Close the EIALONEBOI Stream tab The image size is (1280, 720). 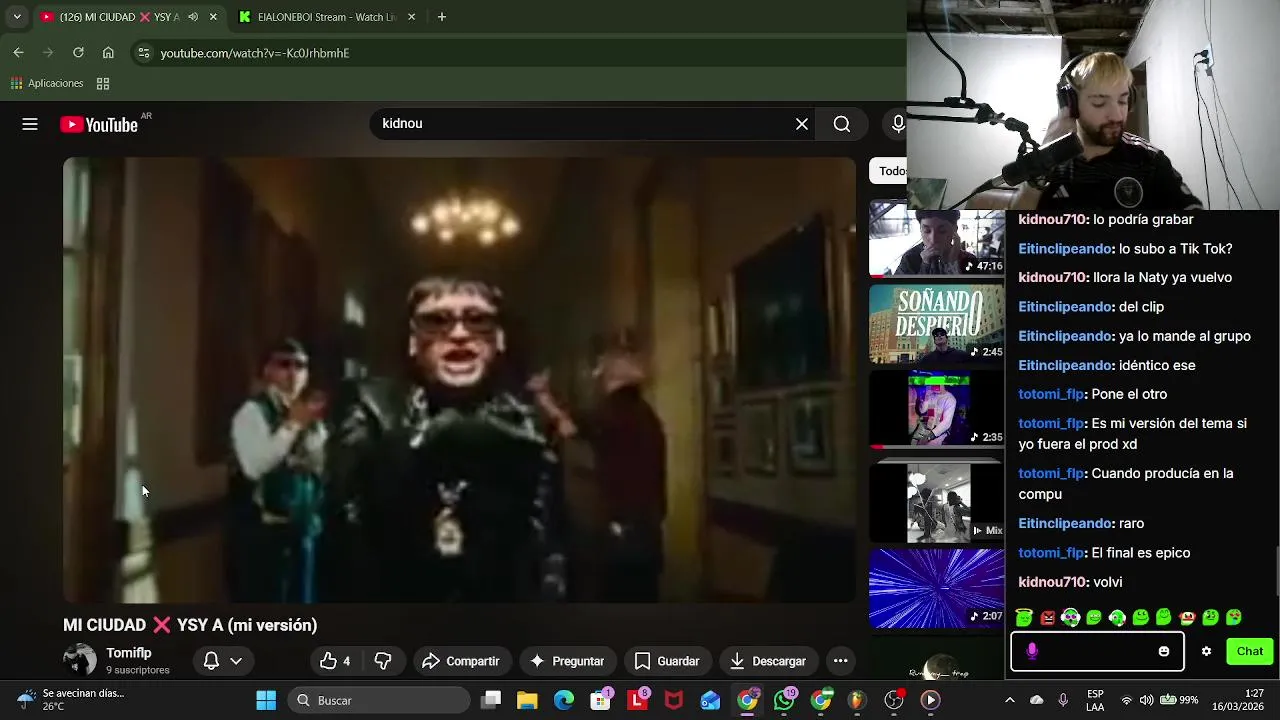click(x=412, y=17)
